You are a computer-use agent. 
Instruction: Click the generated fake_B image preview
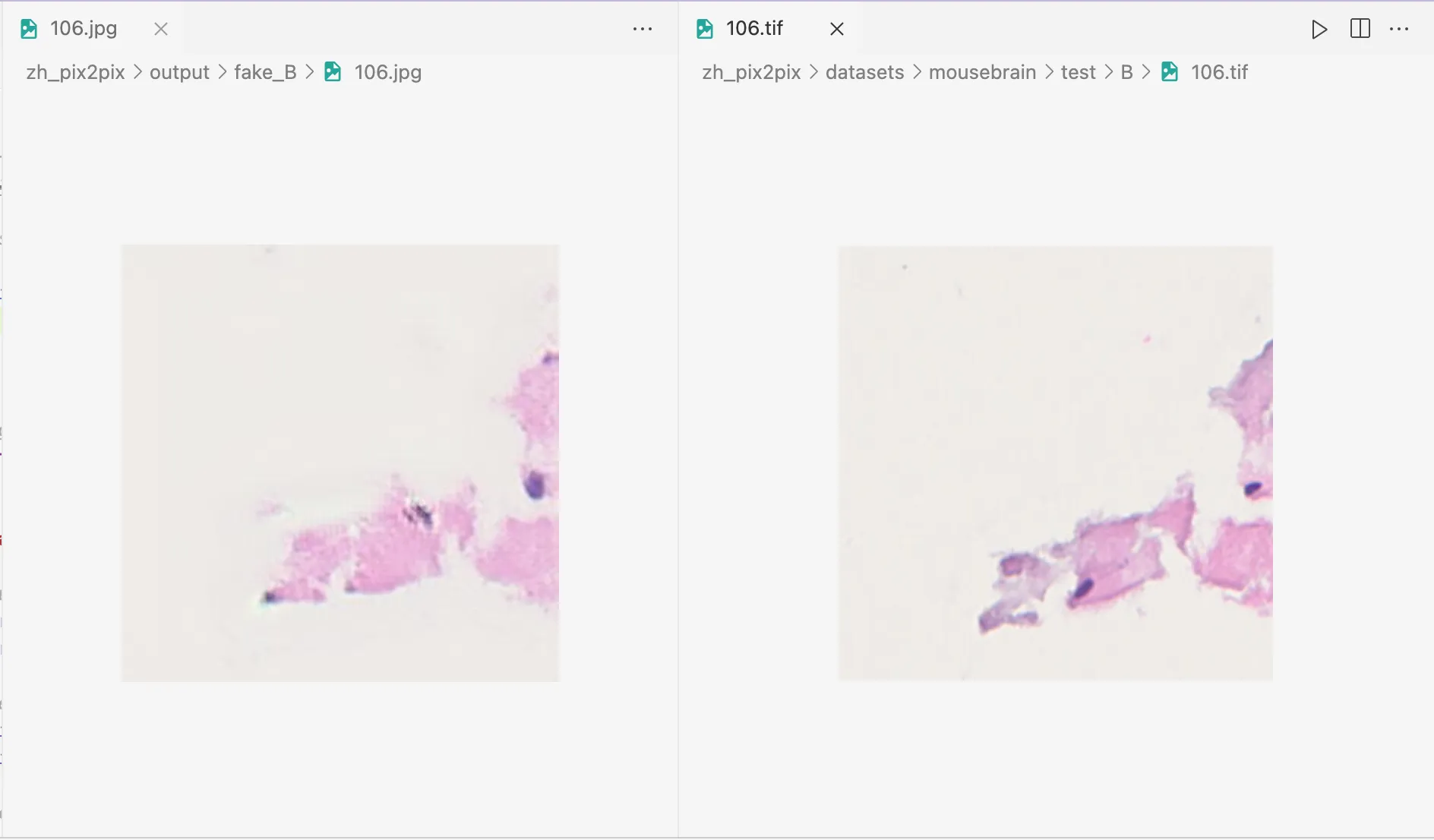coord(340,463)
